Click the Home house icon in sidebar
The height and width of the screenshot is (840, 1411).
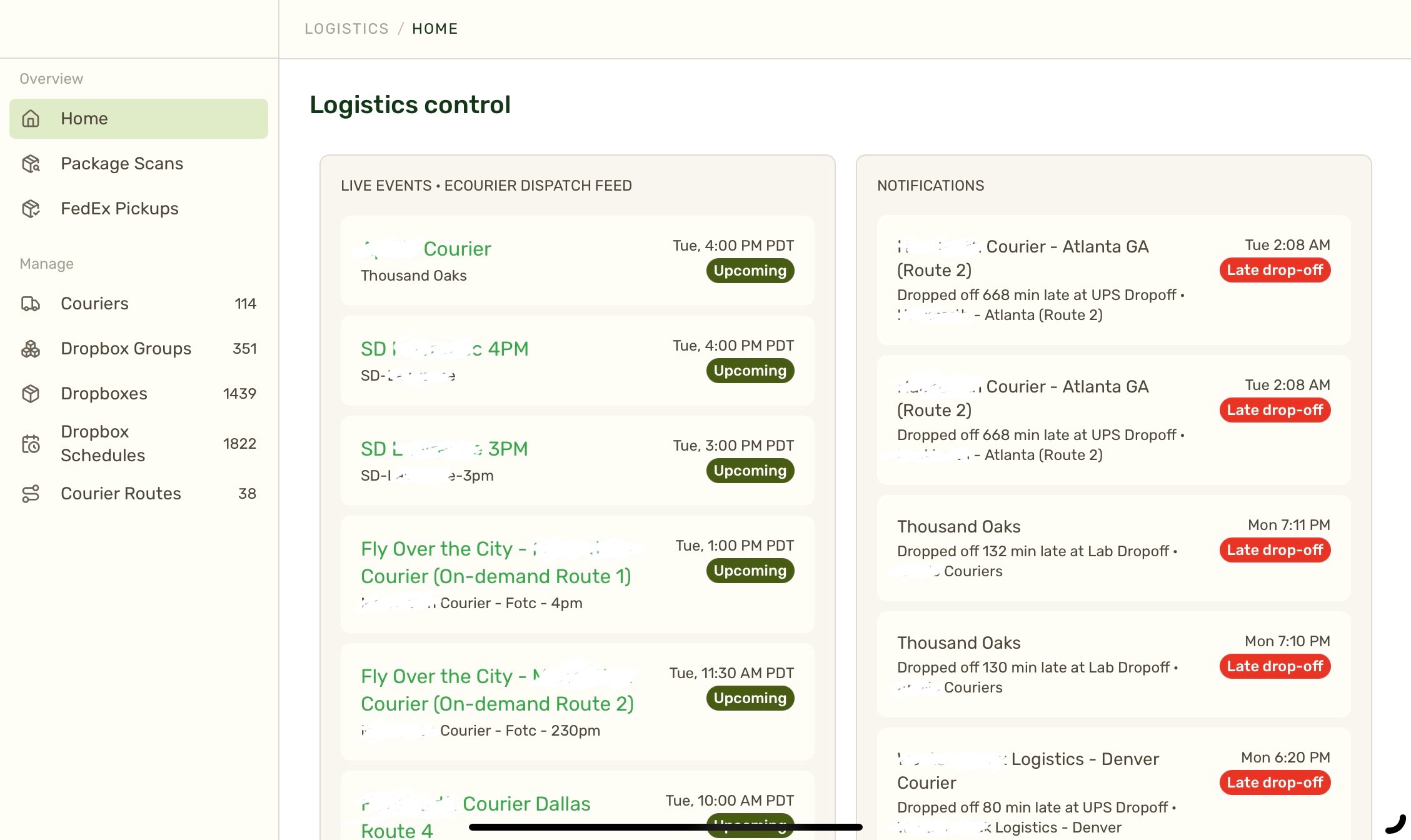(x=31, y=119)
